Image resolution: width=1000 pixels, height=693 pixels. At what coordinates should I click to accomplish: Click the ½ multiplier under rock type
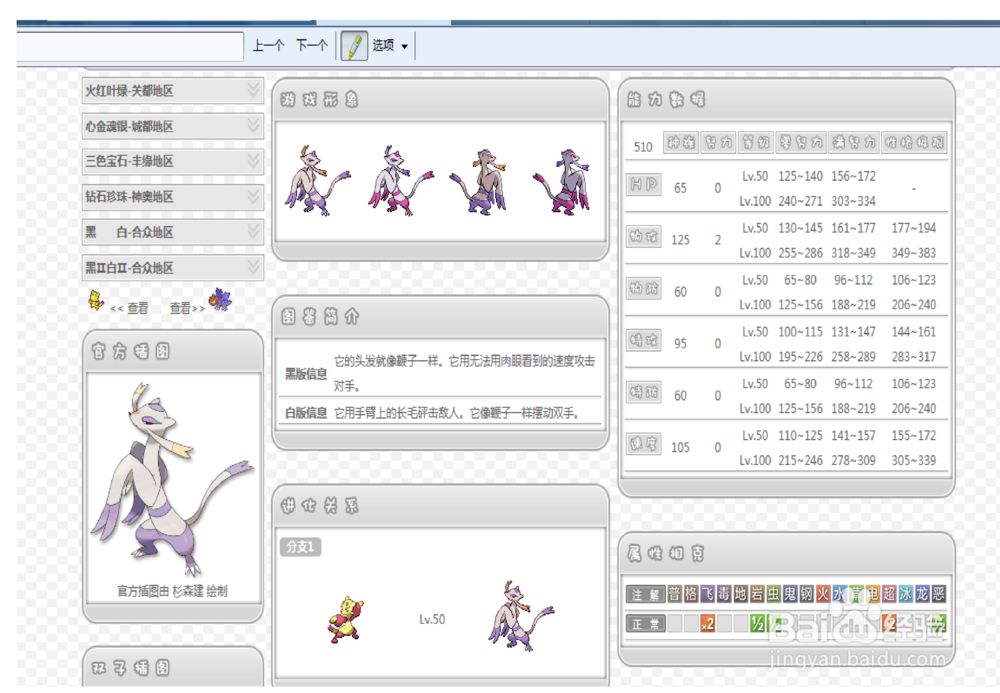pyautogui.click(x=757, y=624)
